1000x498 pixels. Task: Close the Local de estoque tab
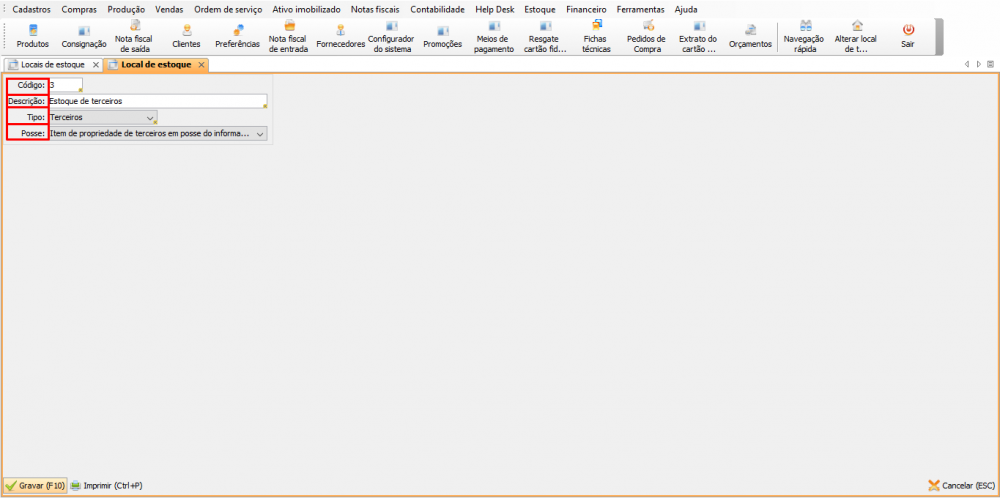[201, 65]
